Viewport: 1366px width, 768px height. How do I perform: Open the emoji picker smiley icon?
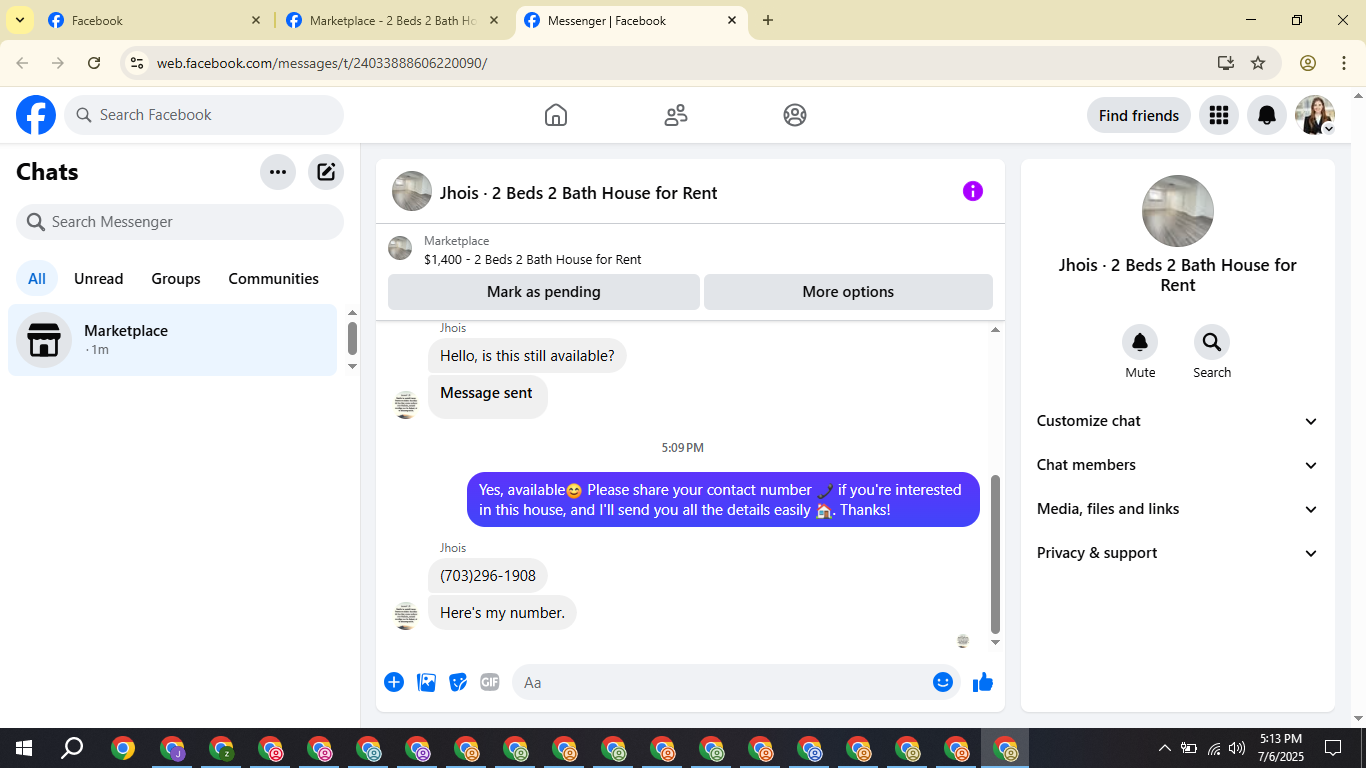pos(943,682)
